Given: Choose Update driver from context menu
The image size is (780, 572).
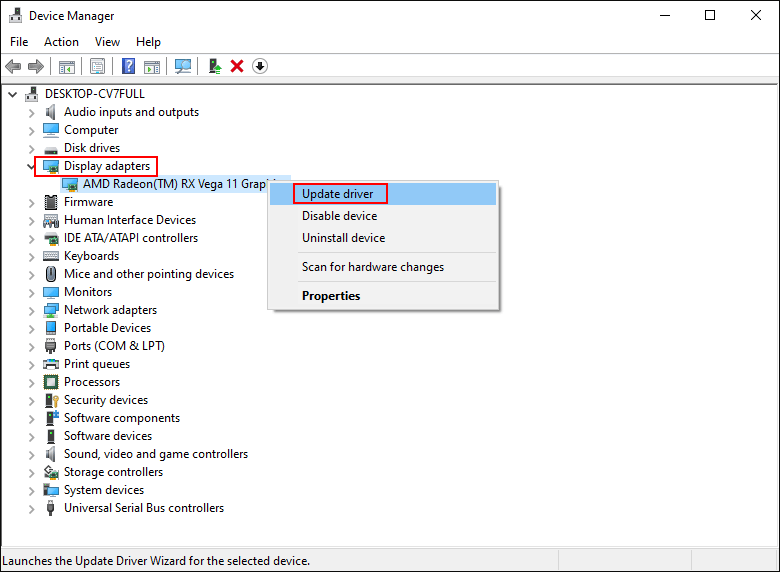Looking at the screenshot, I should tap(338, 194).
